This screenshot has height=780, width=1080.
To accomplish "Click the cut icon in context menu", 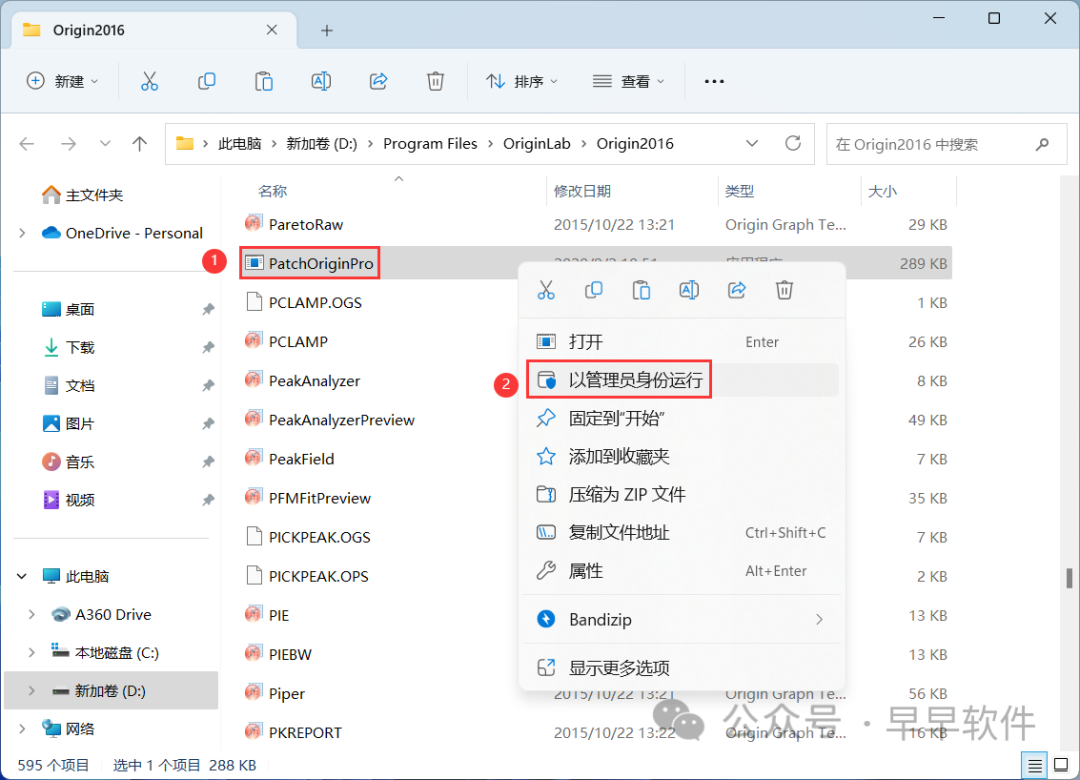I will pos(546,290).
